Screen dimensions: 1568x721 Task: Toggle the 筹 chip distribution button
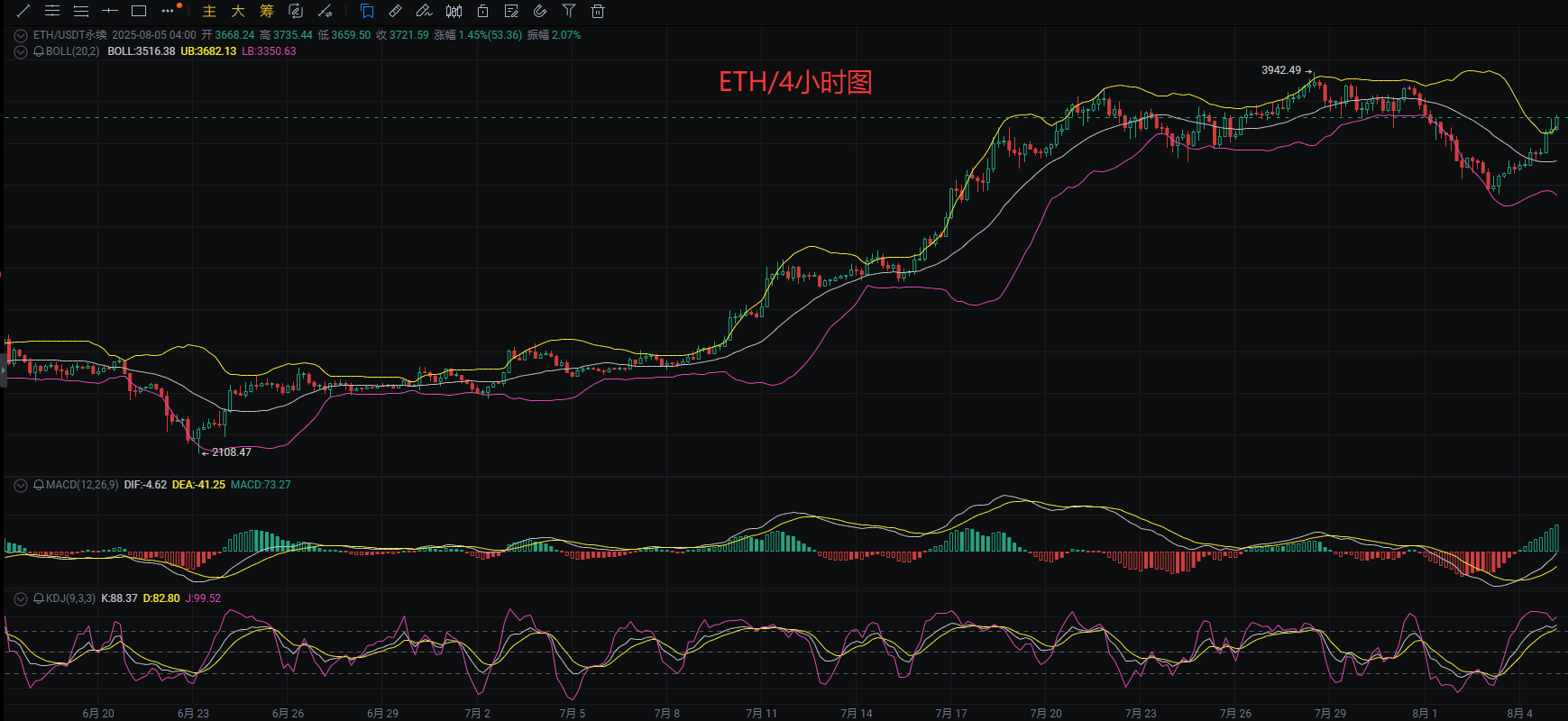(x=267, y=11)
